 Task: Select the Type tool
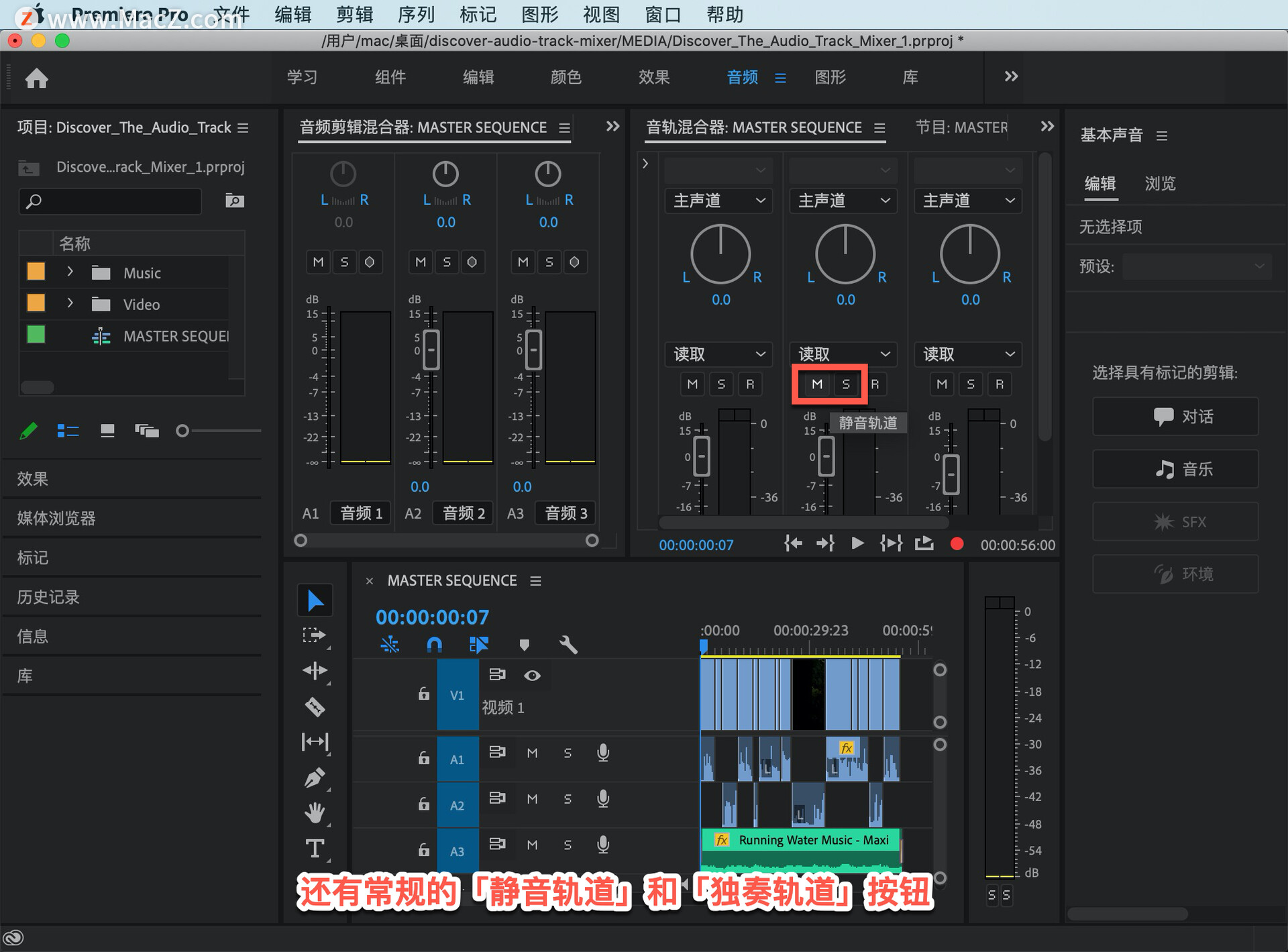click(x=315, y=849)
